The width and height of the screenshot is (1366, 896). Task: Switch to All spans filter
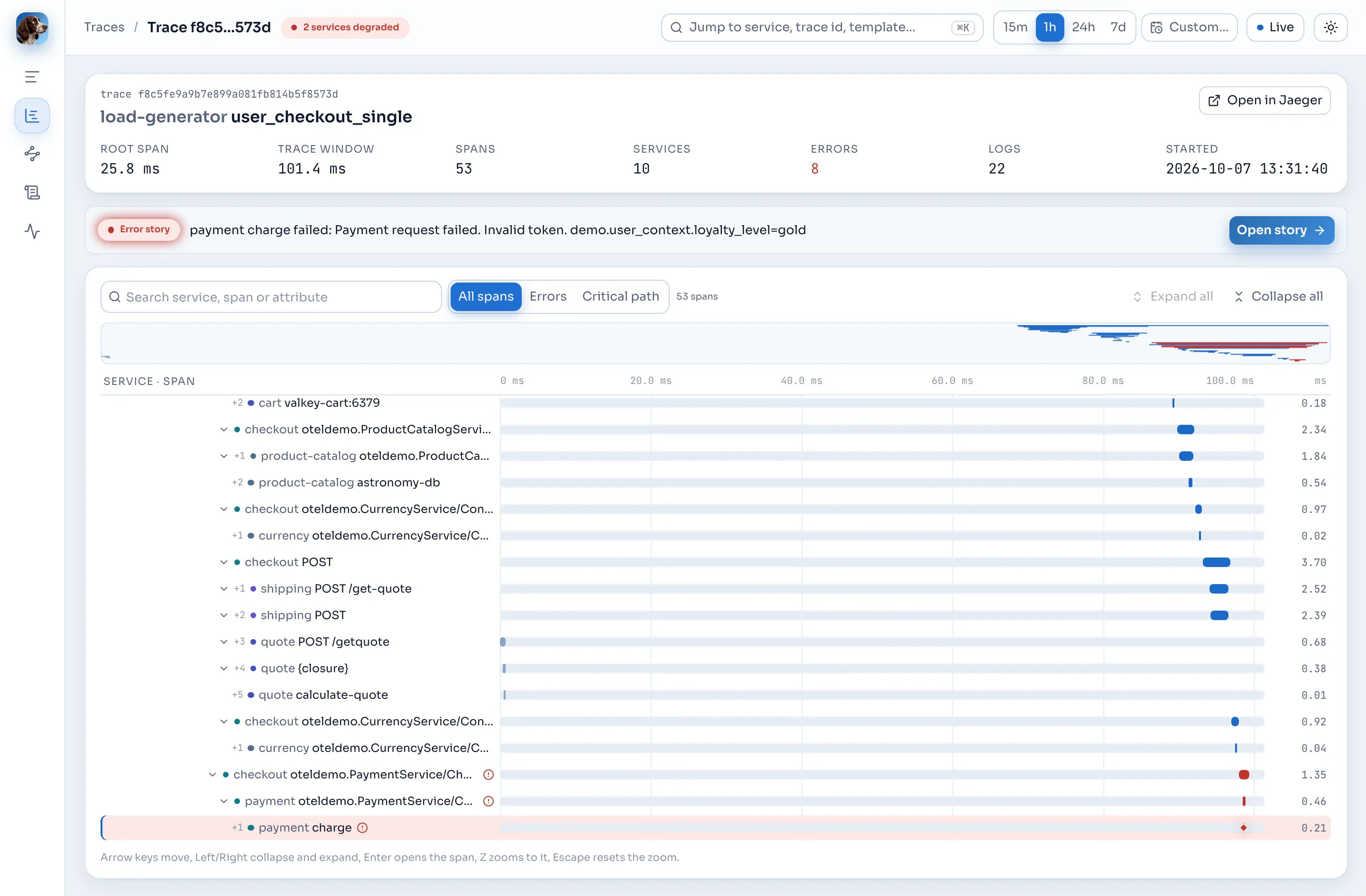click(486, 297)
